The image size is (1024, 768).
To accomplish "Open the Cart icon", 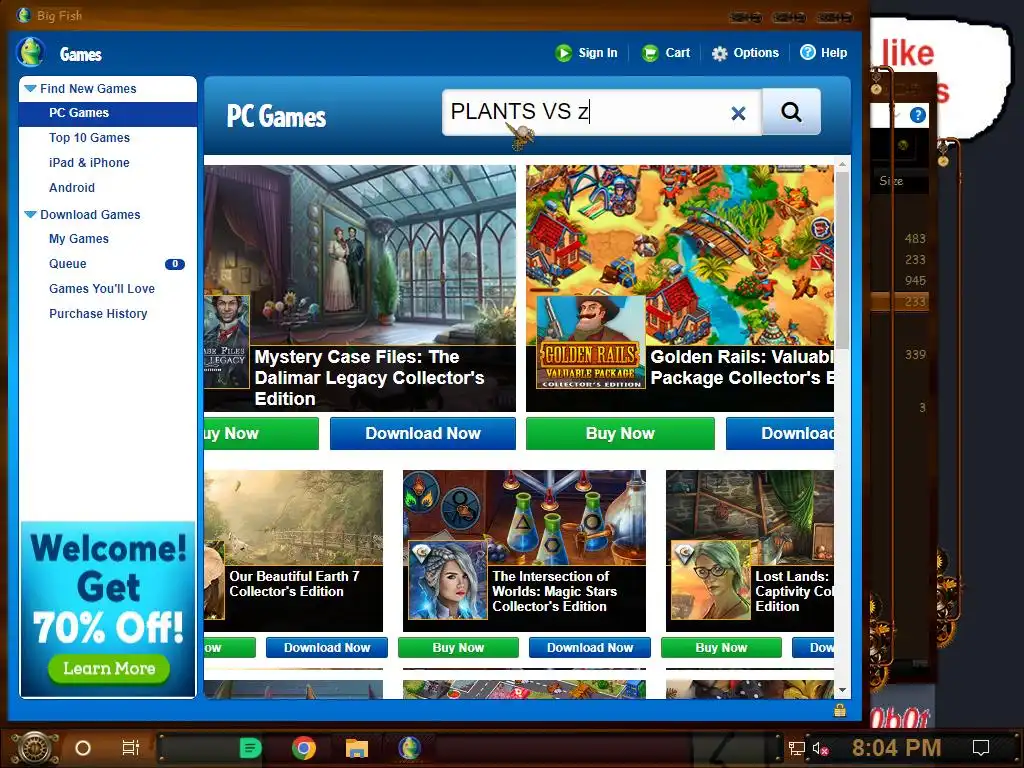I will pos(650,53).
